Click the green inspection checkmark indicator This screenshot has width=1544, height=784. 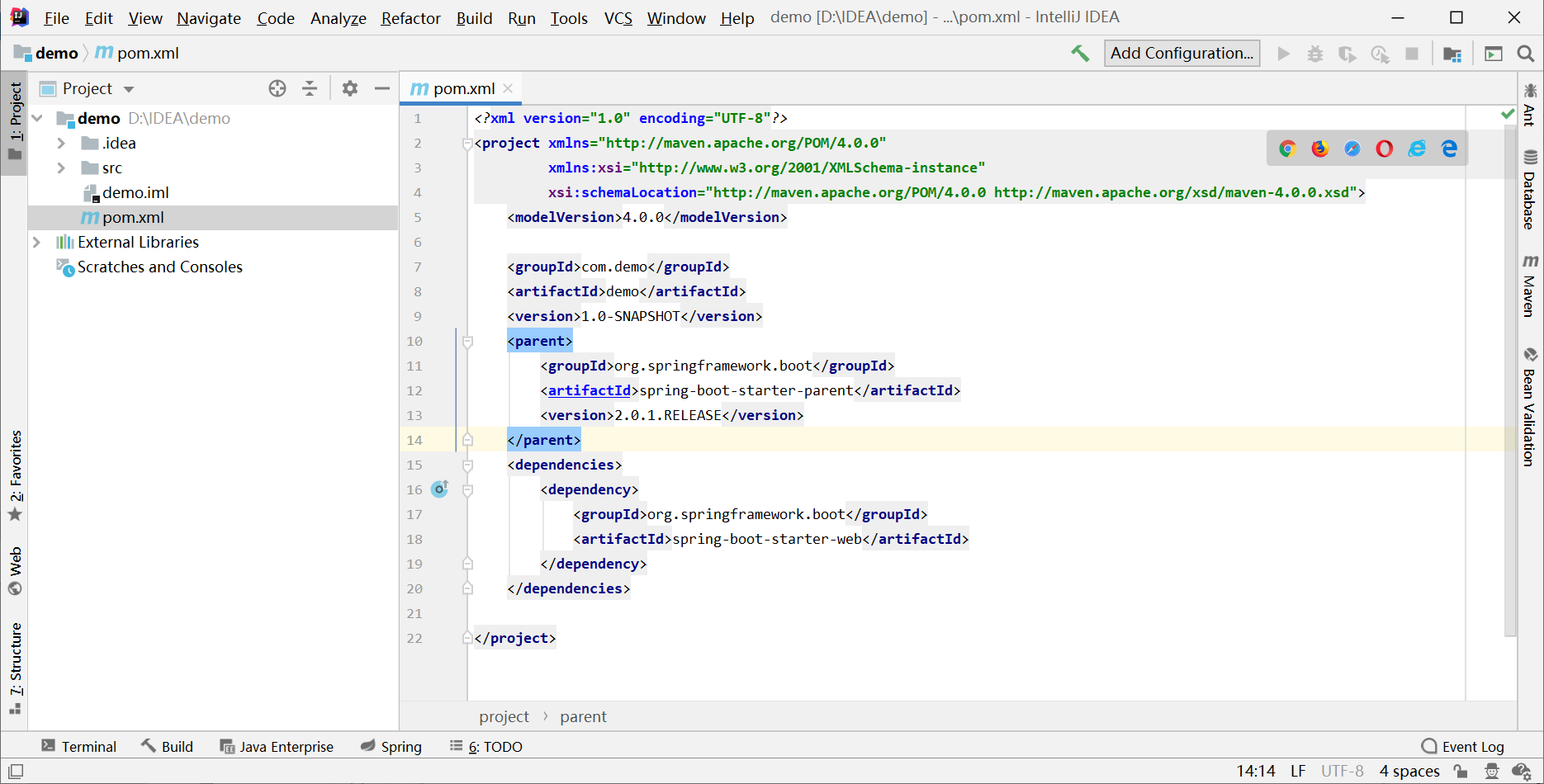pyautogui.click(x=1508, y=114)
